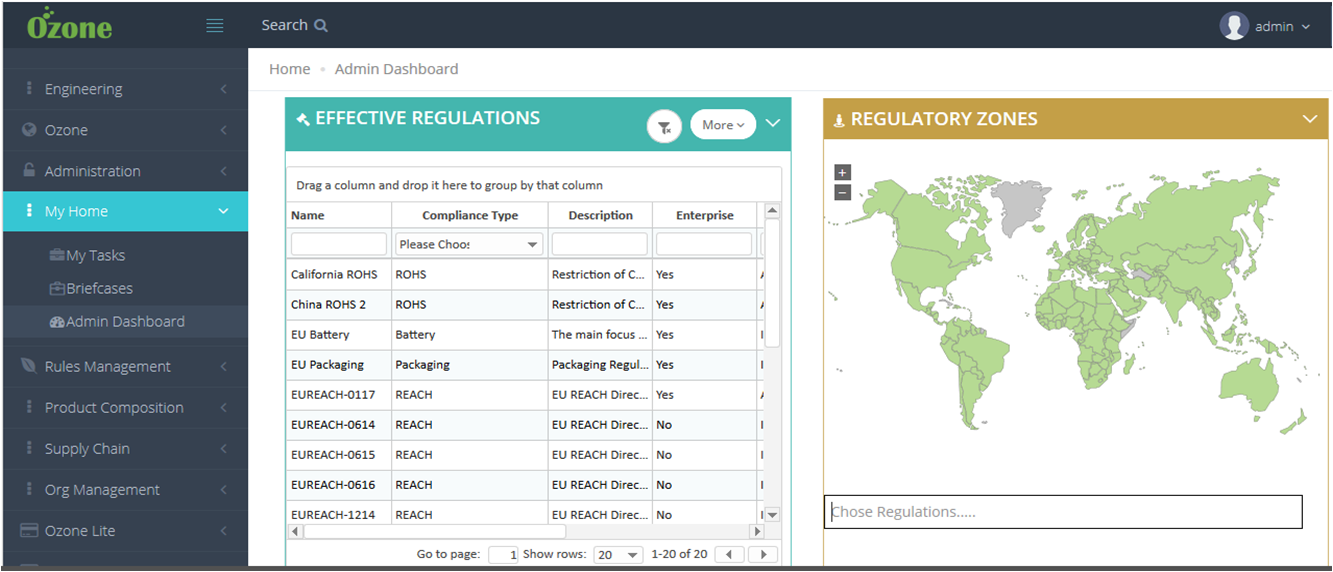Collapse the Effective Regulations panel
The height and width of the screenshot is (572, 1333).
(772, 123)
